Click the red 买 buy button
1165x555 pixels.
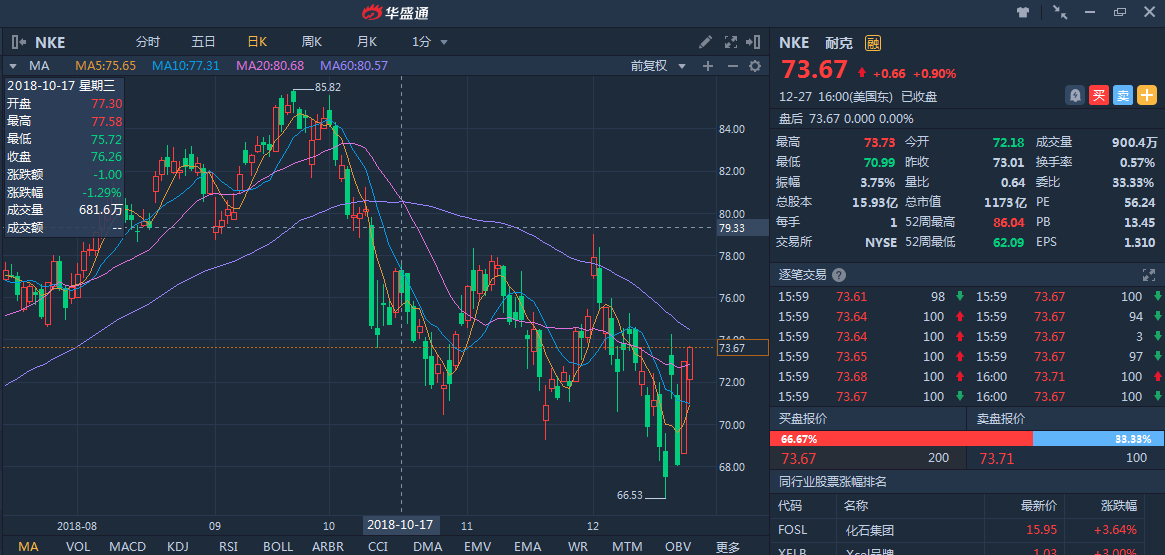pos(1099,96)
